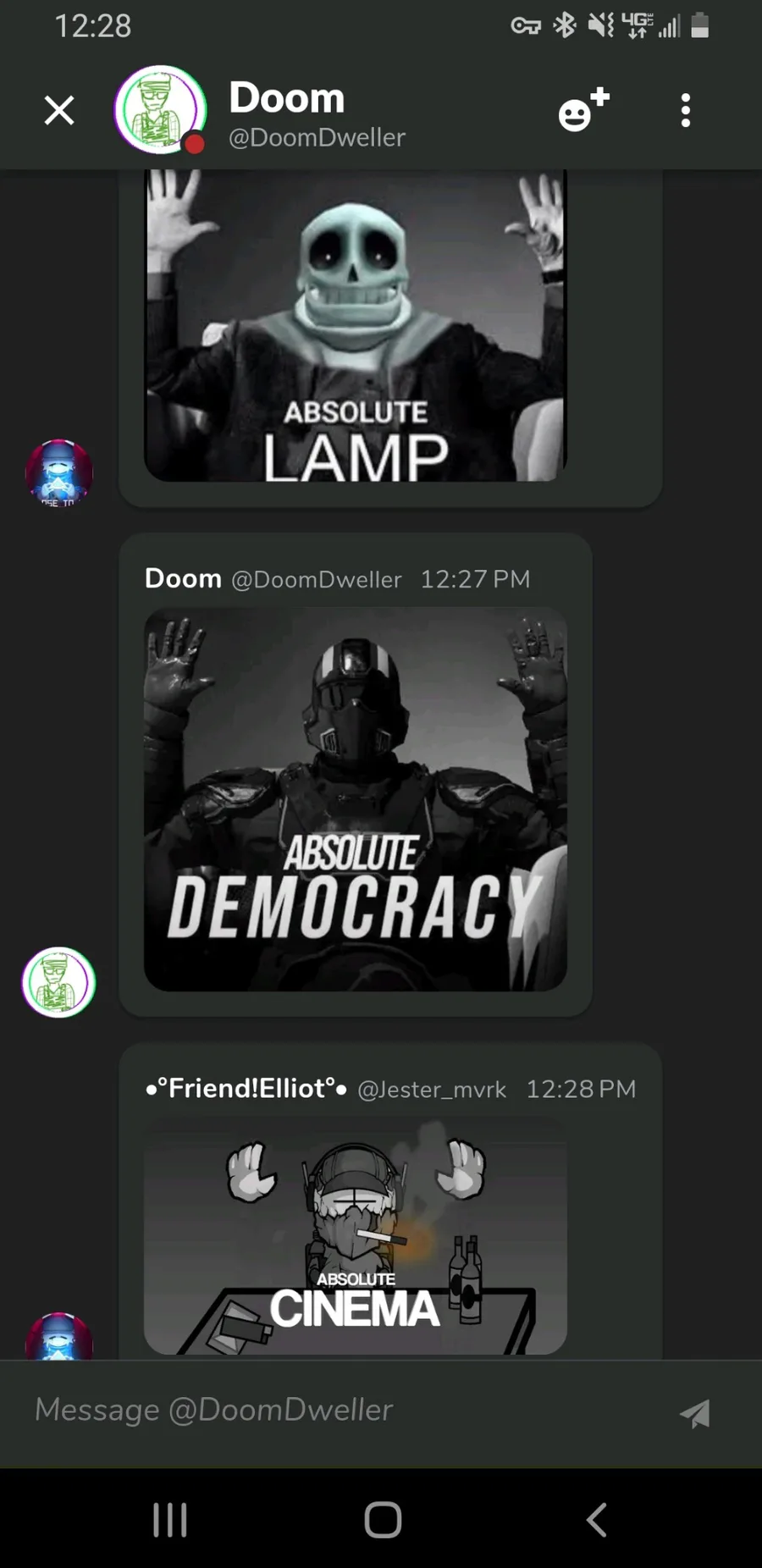Tap the •°Friend!Elliot°• sender name
This screenshot has height=1568, width=762.
[x=246, y=1088]
